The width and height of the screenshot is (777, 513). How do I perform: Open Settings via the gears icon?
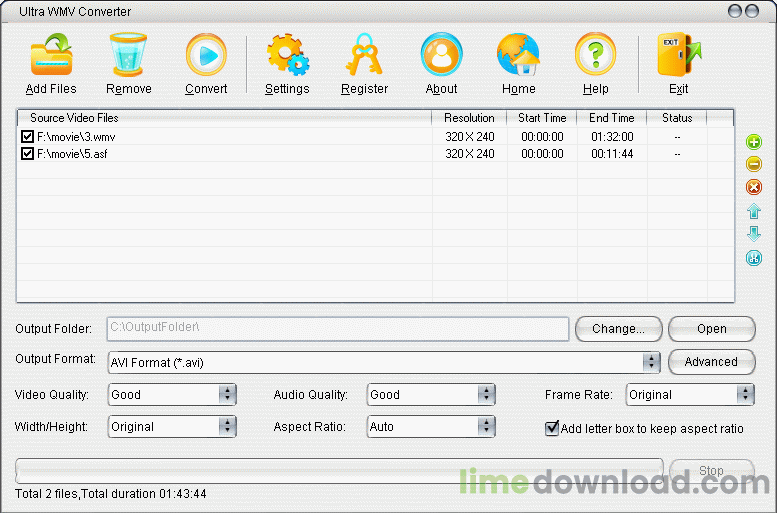[287, 56]
